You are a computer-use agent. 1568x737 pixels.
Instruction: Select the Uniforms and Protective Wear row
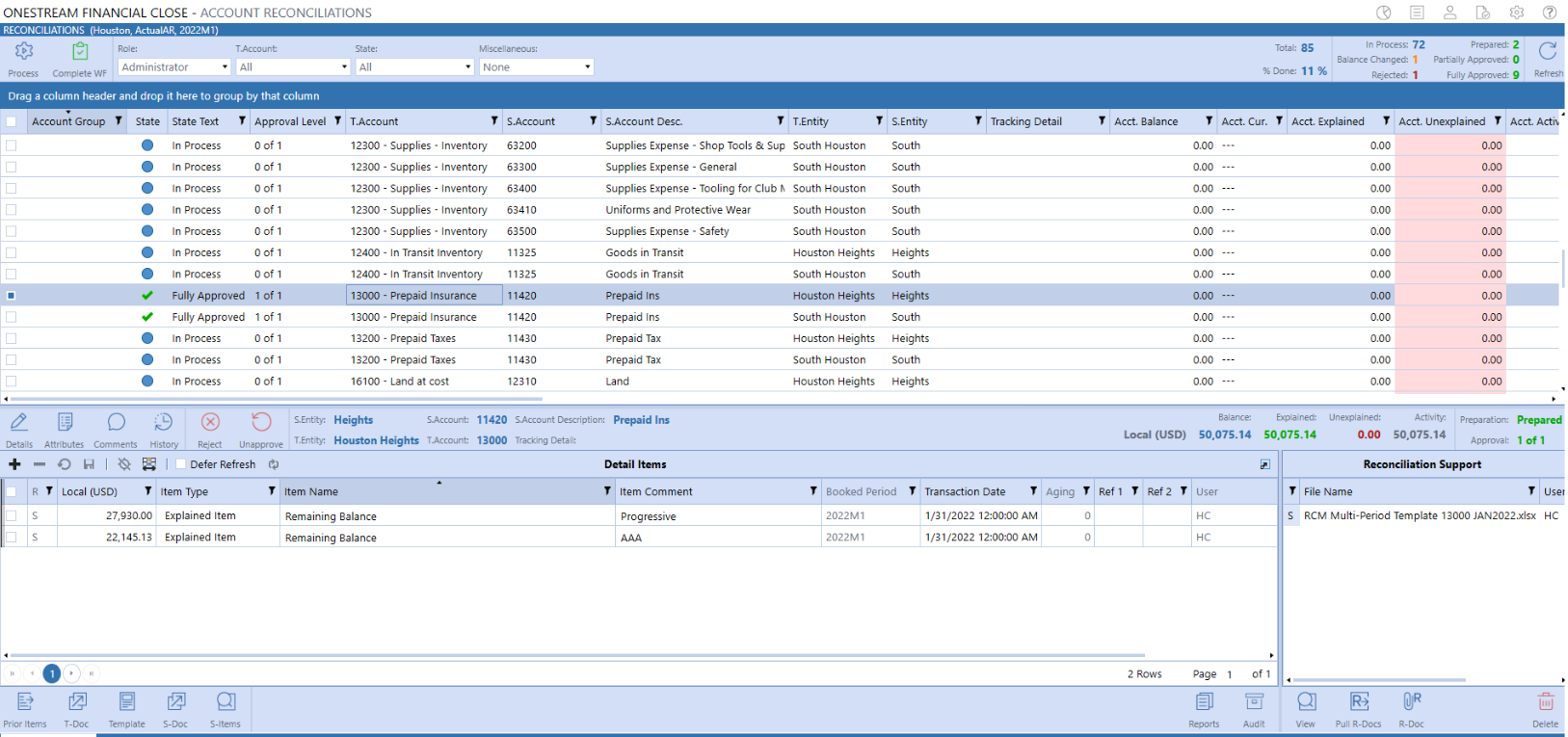click(x=780, y=210)
